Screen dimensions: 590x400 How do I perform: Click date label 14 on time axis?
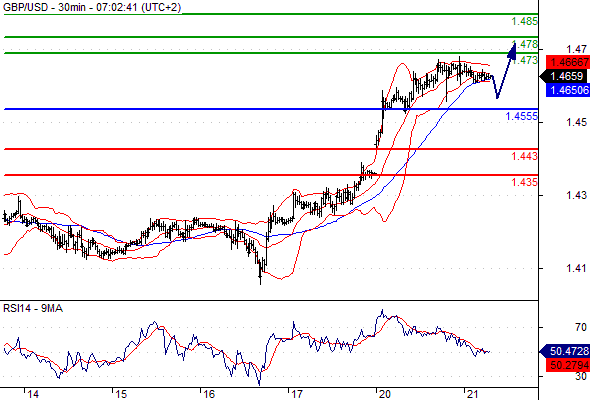(33, 394)
